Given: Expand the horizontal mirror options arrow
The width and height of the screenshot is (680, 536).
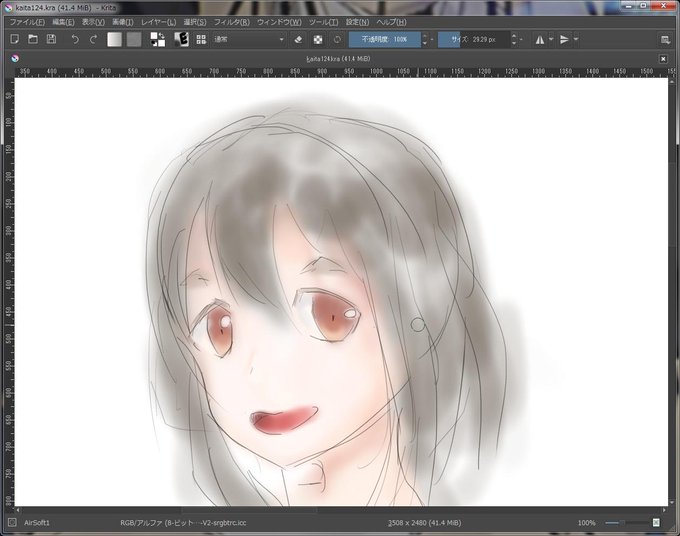Looking at the screenshot, I should coord(551,39).
